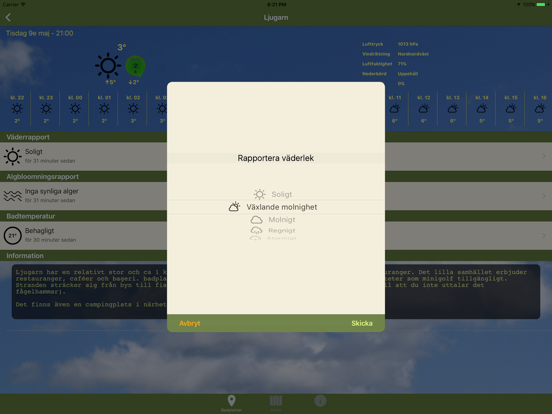Open the Behagligt bathing temperature row
The width and height of the screenshot is (552, 414).
click(x=276, y=236)
